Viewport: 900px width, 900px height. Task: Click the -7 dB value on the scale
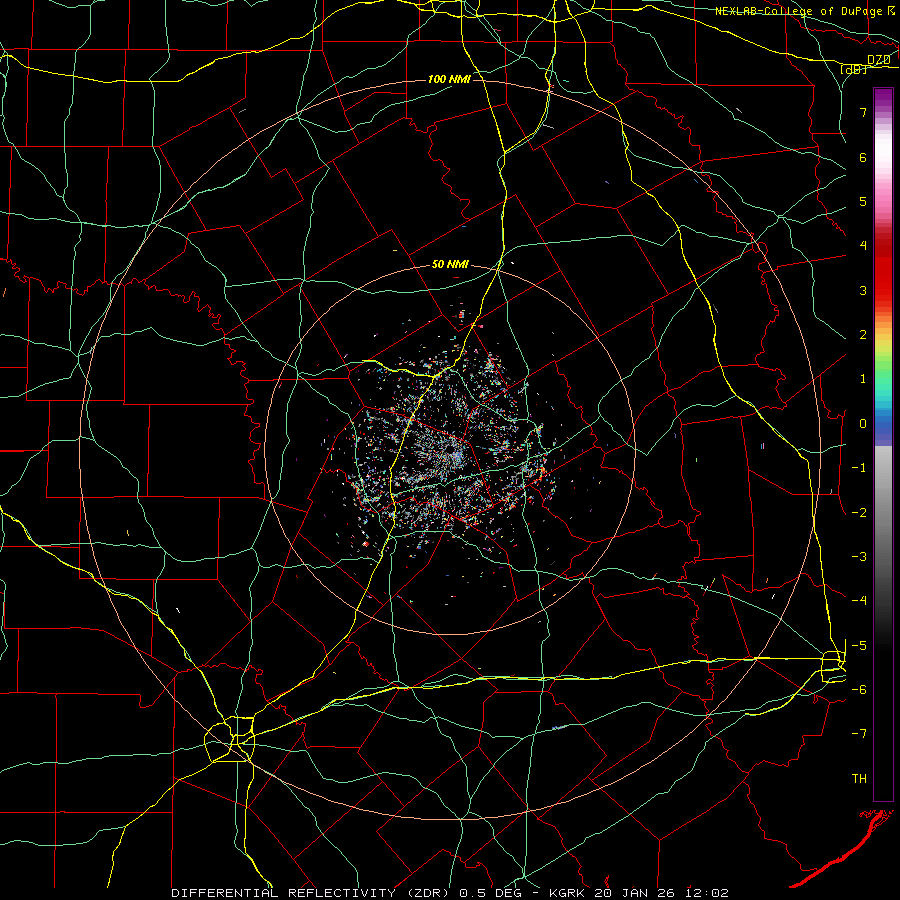(x=859, y=734)
